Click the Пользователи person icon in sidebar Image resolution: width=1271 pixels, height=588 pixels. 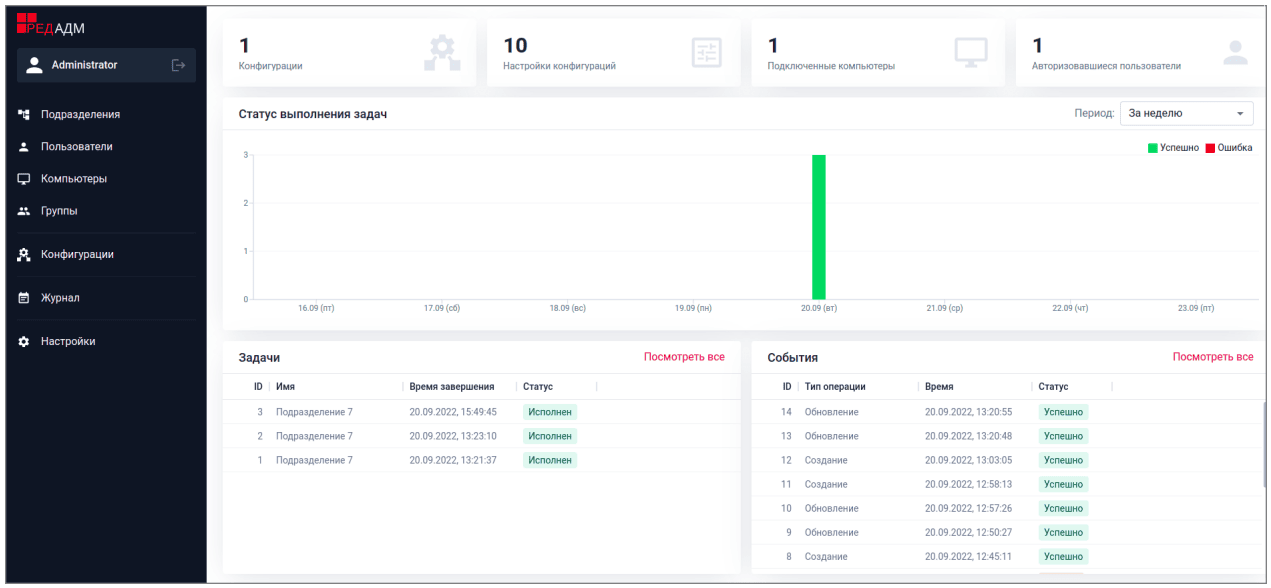(x=24, y=147)
